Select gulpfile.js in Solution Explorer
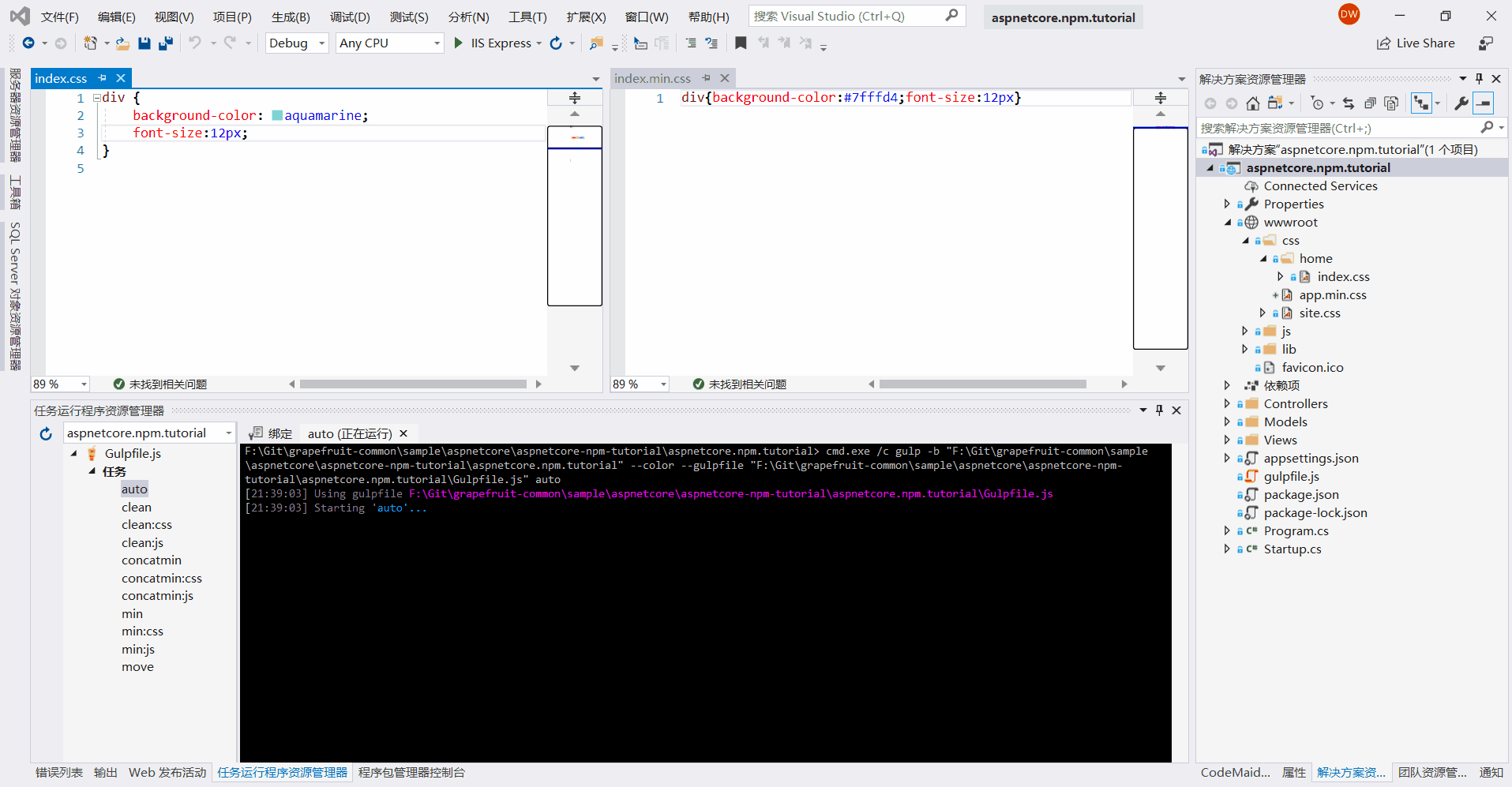 (x=1291, y=477)
